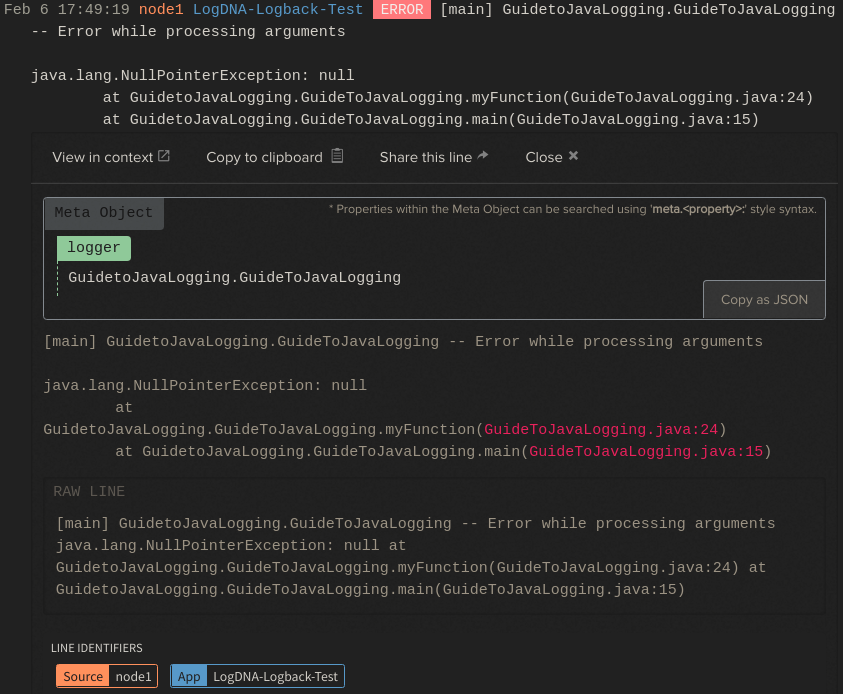Click LogDNA-Logback-Test value in App identifier
The height and width of the screenshot is (694, 843).
275,676
